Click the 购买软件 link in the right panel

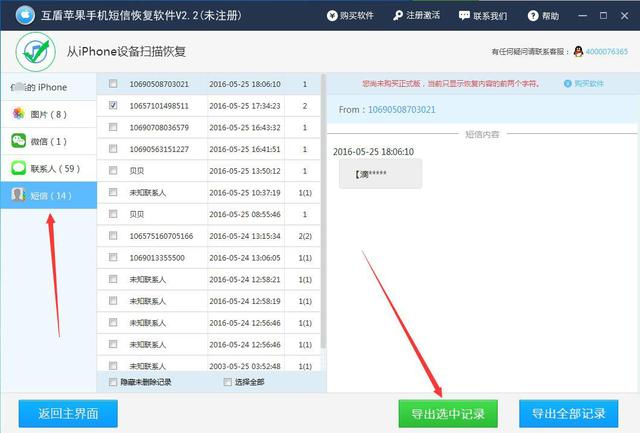(x=589, y=83)
